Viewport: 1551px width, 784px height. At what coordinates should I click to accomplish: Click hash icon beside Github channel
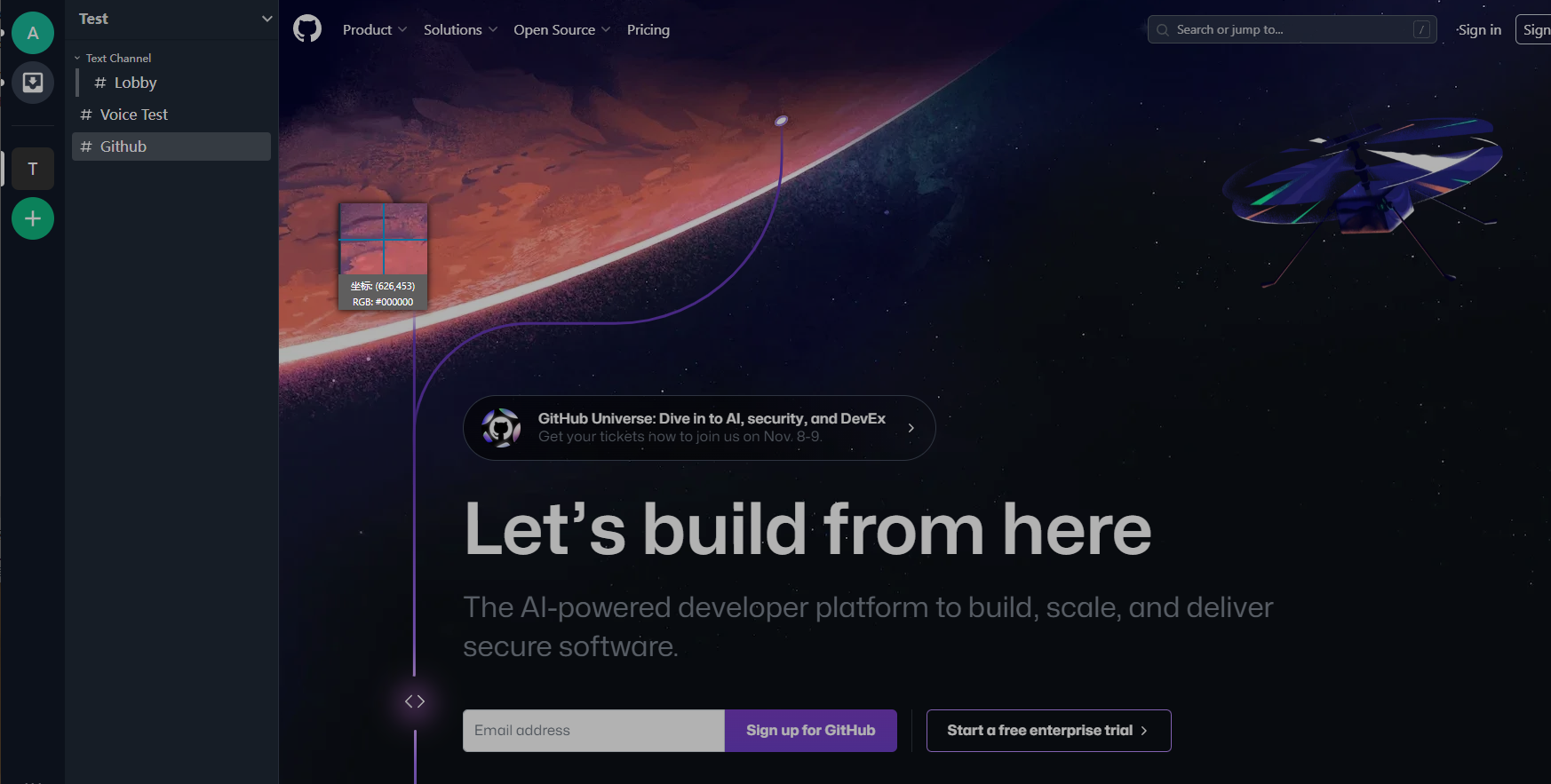(x=86, y=147)
